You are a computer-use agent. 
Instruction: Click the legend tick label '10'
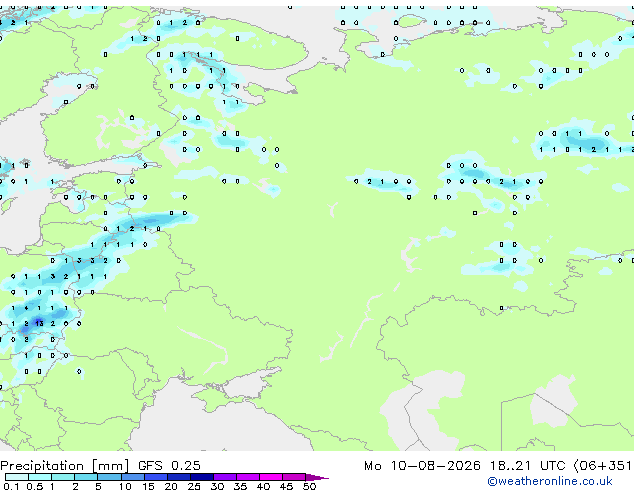[125, 486]
